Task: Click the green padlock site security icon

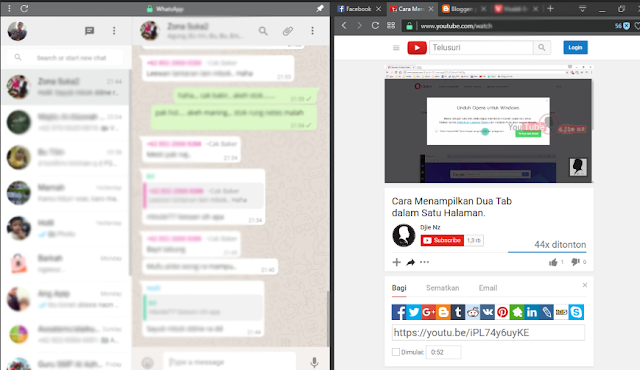Action: click(409, 26)
